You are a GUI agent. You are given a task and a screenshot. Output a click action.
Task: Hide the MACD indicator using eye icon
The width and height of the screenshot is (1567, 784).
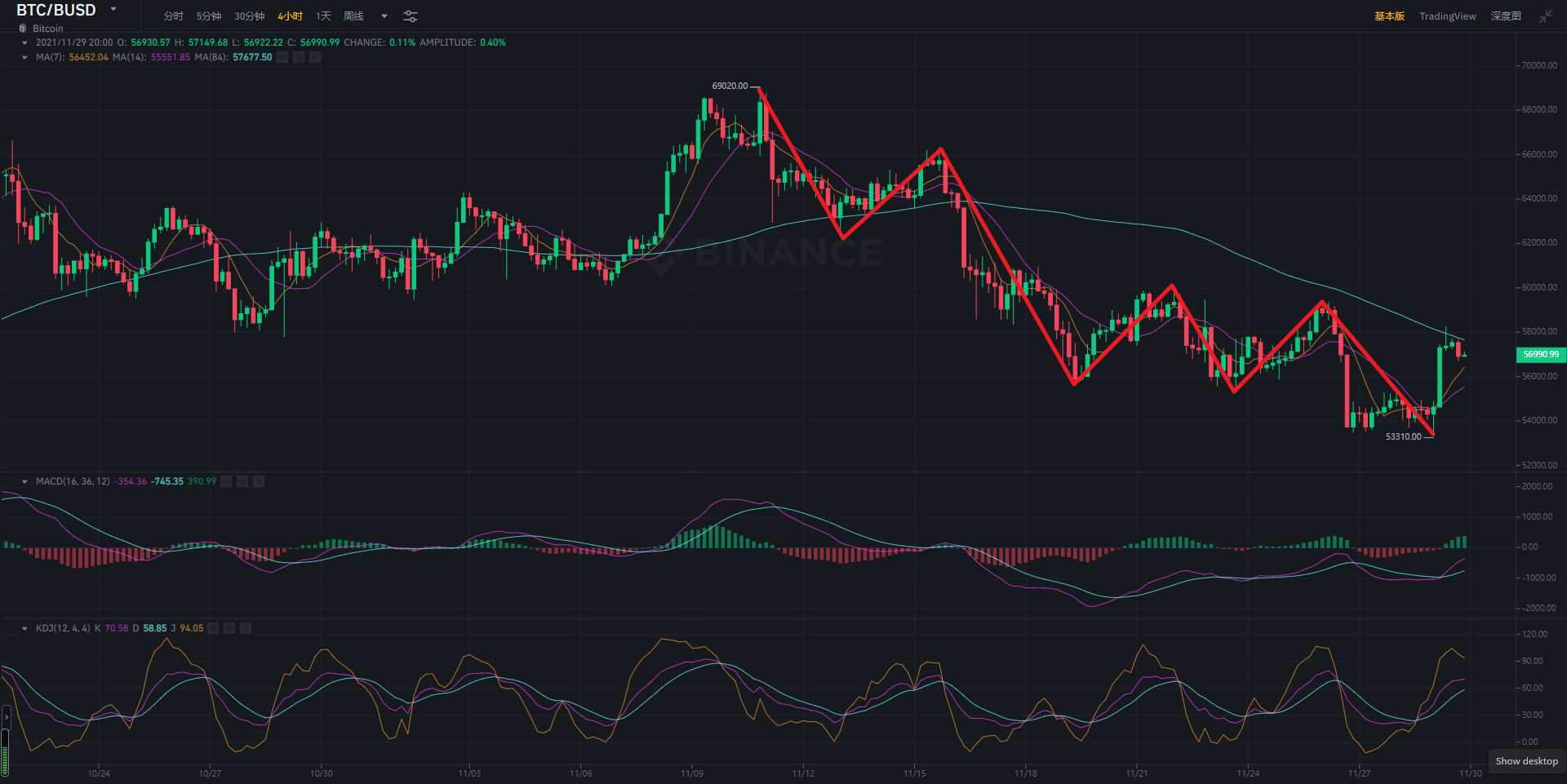pyautogui.click(x=226, y=481)
